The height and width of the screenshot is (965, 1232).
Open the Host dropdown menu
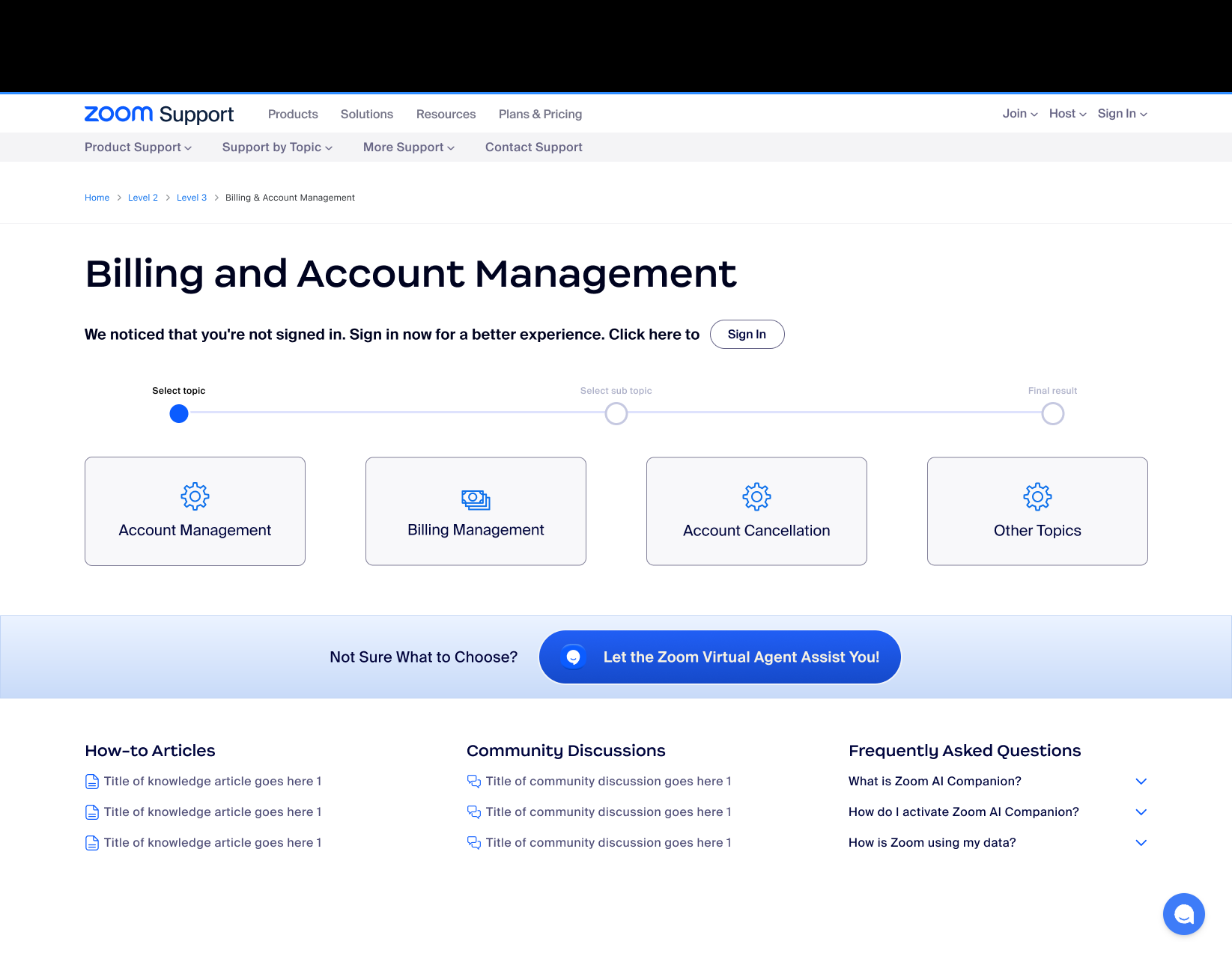tap(1067, 114)
